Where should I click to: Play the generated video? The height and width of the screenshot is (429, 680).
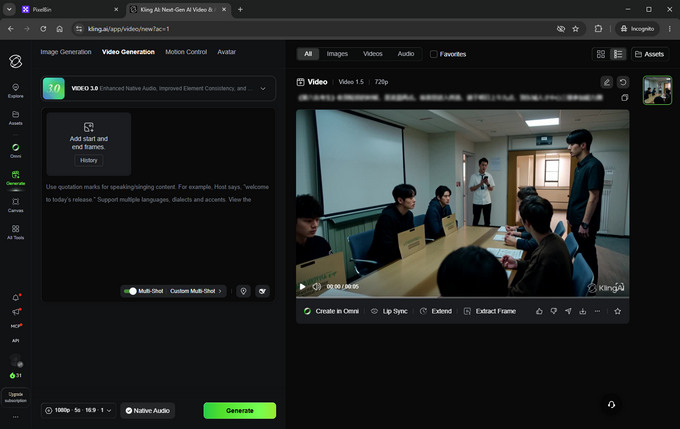click(302, 286)
